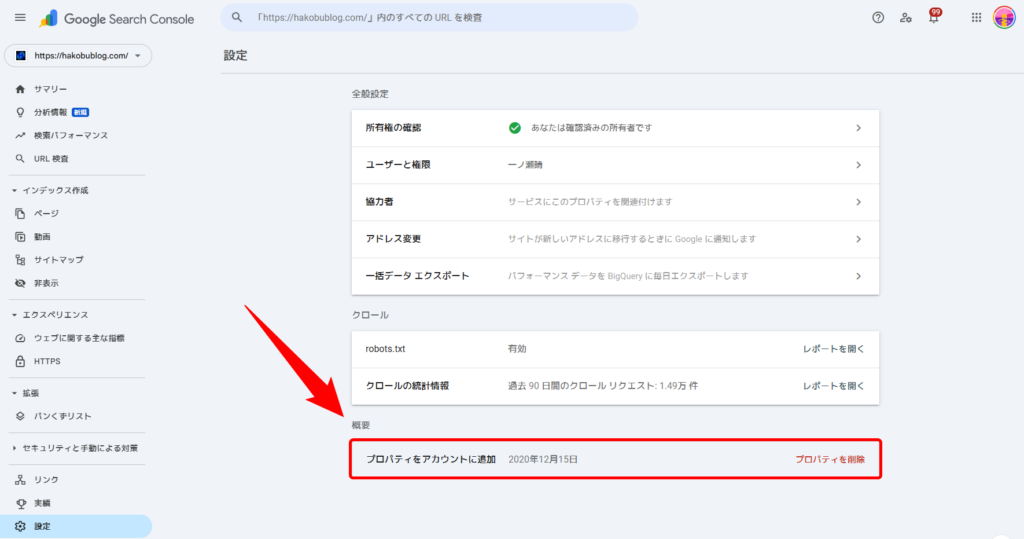Viewport: 1024px width, 539px height.
Task: Click the user account avatar
Action: coord(1004,18)
